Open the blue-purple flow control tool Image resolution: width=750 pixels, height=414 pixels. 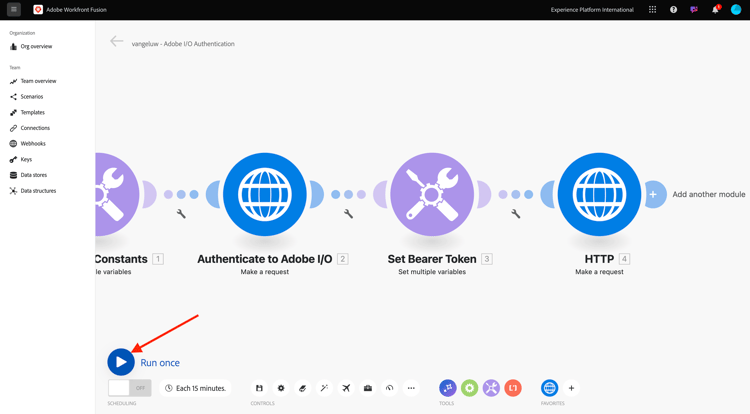(x=448, y=388)
